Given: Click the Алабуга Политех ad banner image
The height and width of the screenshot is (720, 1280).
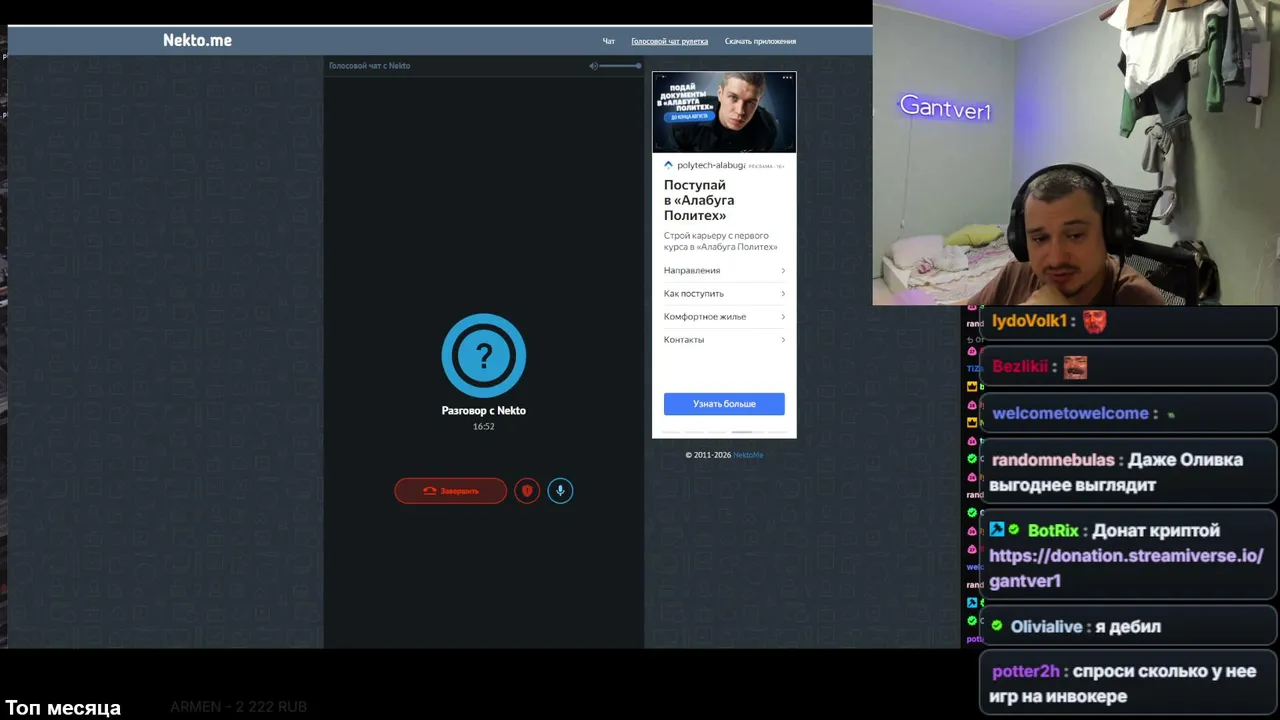Looking at the screenshot, I should [724, 112].
